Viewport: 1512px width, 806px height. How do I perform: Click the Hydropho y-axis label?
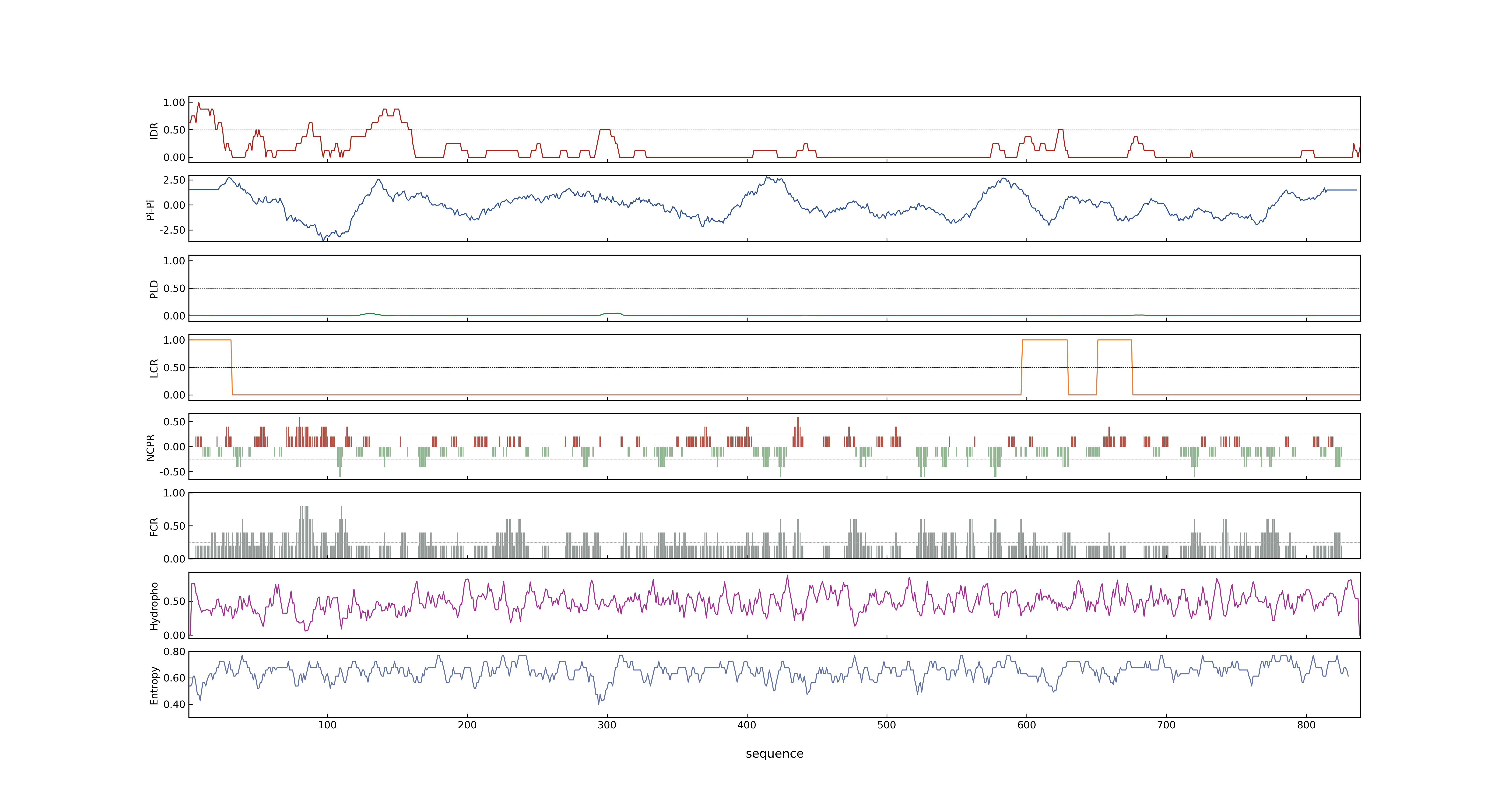pyautogui.click(x=154, y=606)
